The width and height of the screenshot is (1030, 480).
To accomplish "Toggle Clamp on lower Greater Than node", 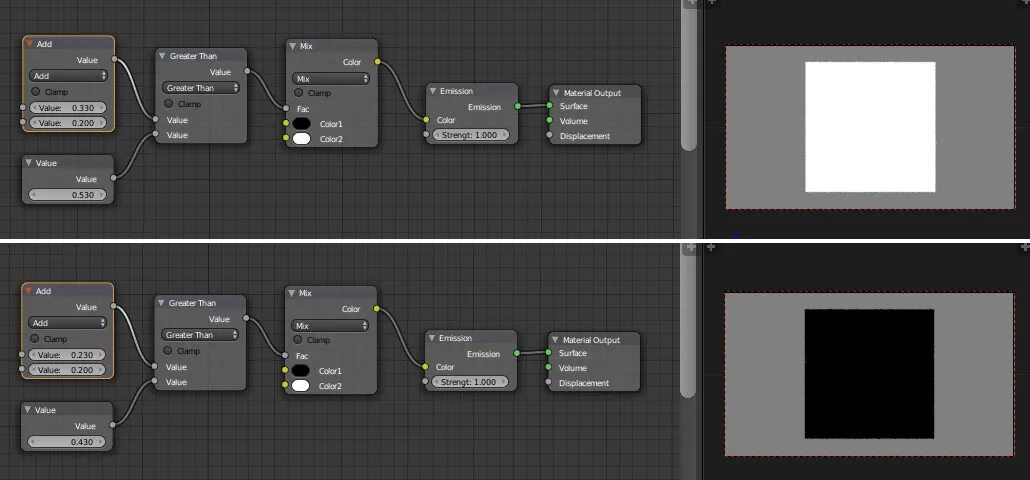I will (x=168, y=351).
